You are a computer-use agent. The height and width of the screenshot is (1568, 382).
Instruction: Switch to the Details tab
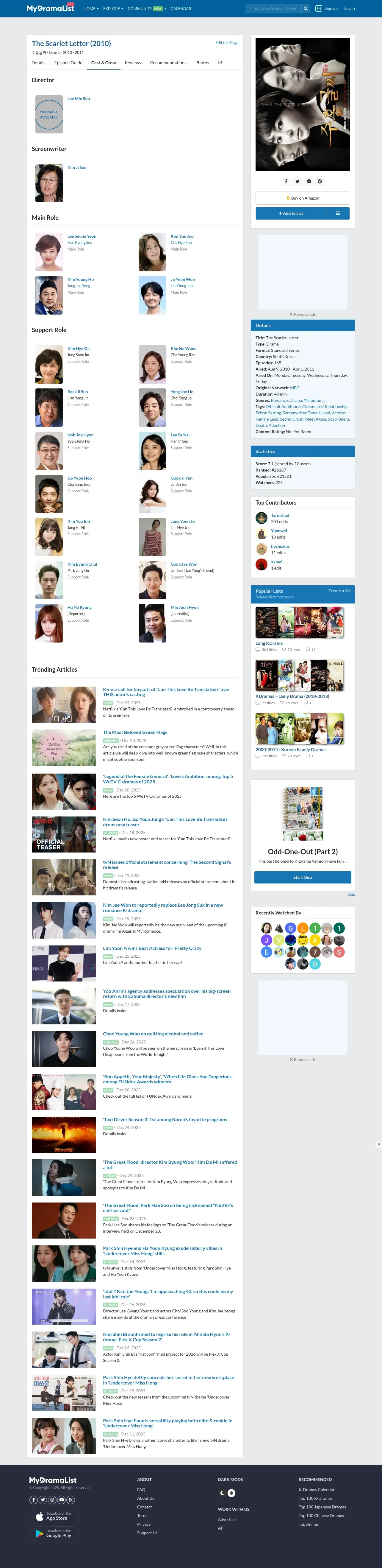point(38,63)
